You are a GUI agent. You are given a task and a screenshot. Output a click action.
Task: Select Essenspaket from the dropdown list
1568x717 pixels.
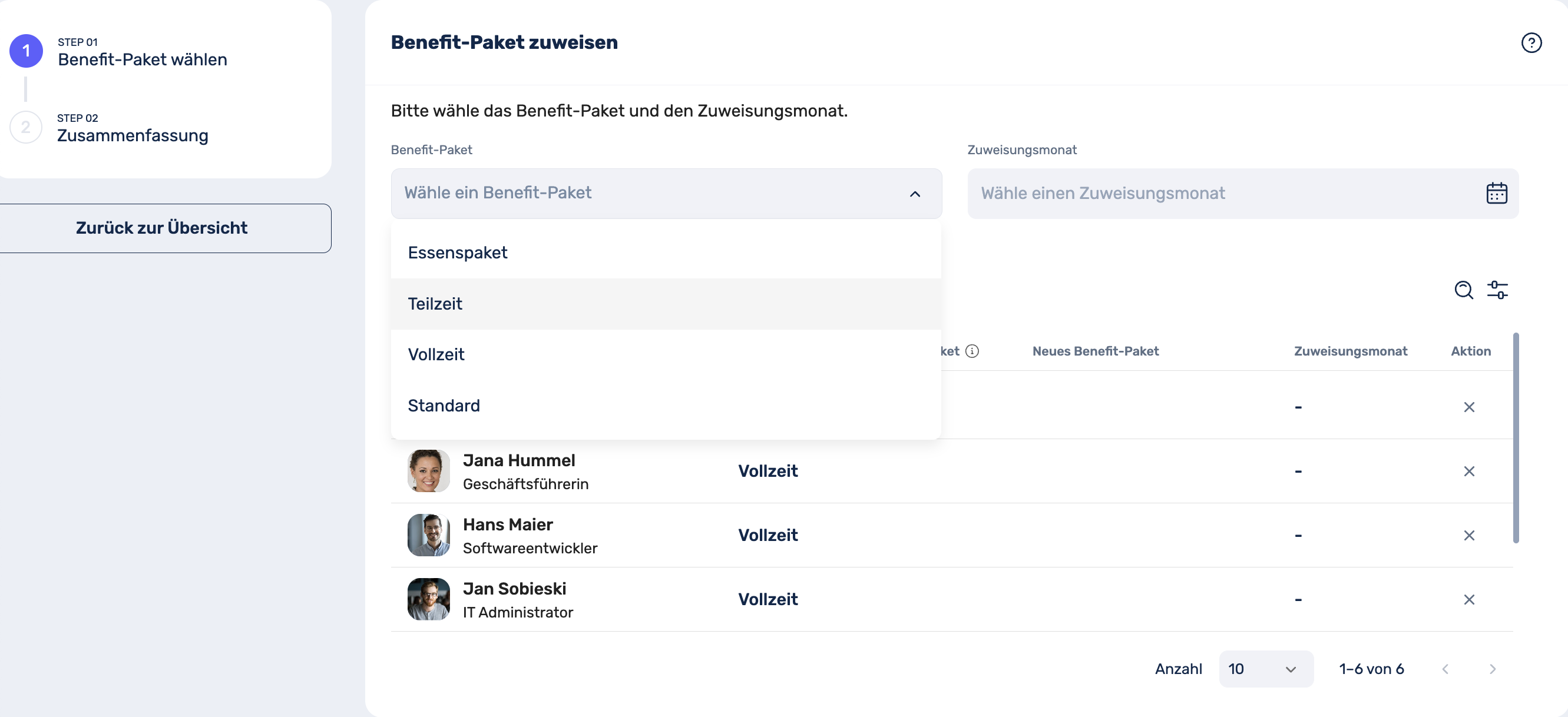click(457, 253)
